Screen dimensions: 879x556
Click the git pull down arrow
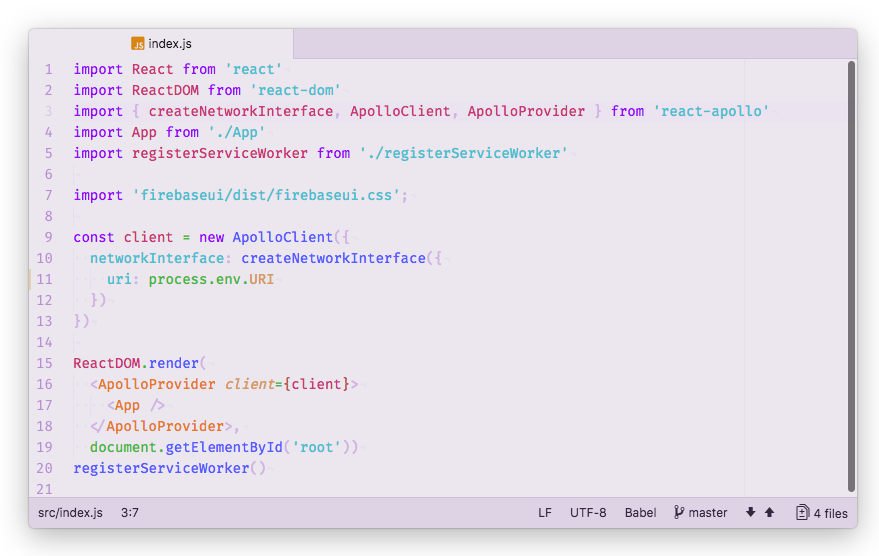point(751,512)
